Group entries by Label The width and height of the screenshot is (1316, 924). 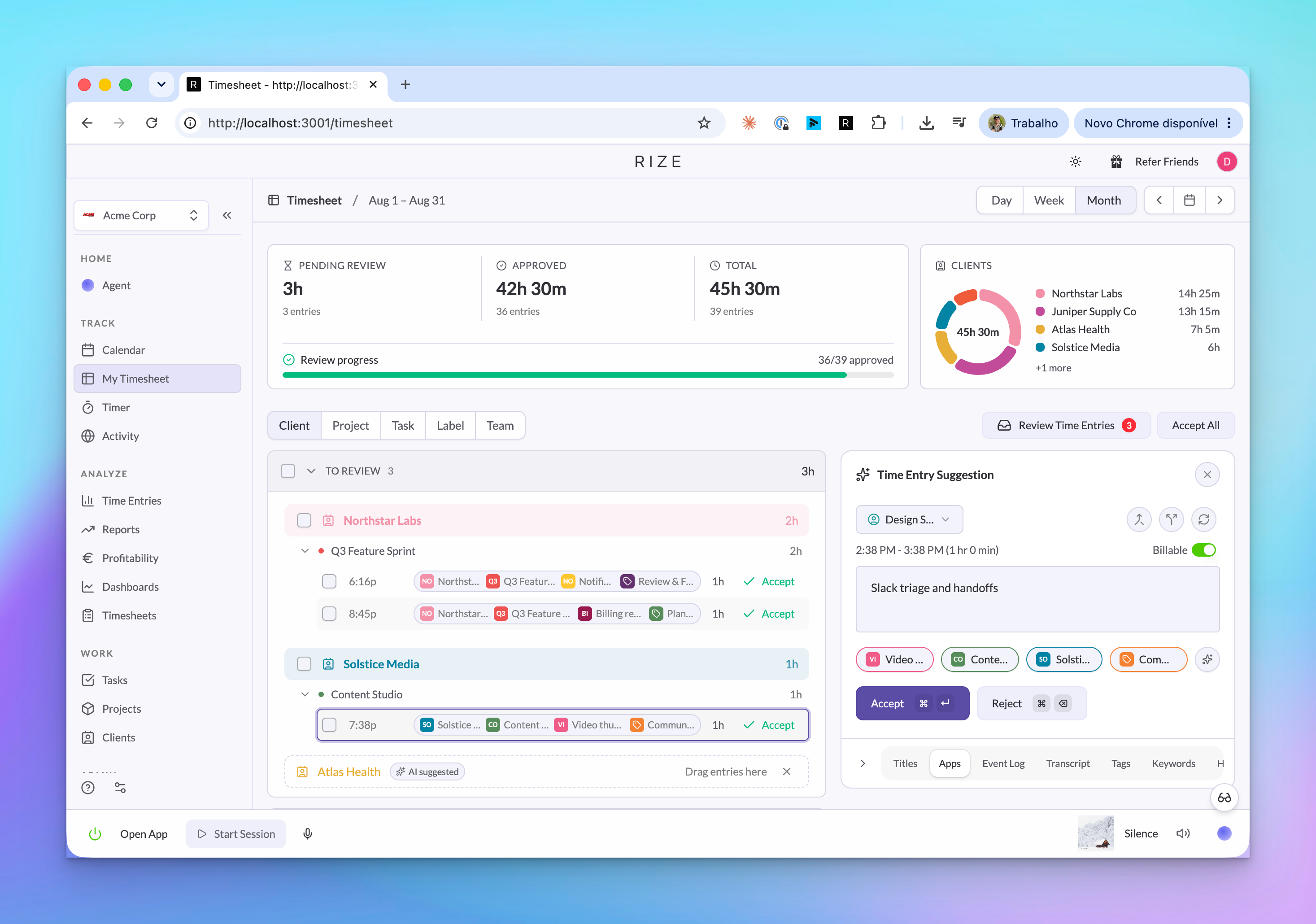click(450, 425)
